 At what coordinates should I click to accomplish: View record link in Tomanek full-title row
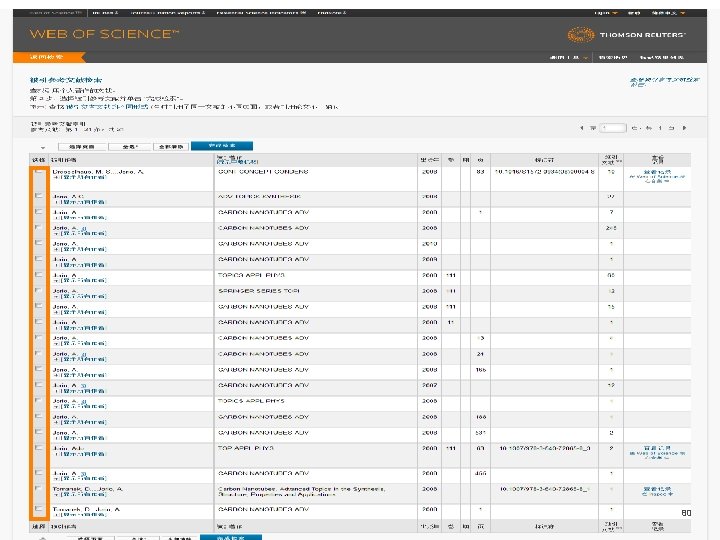click(657, 491)
